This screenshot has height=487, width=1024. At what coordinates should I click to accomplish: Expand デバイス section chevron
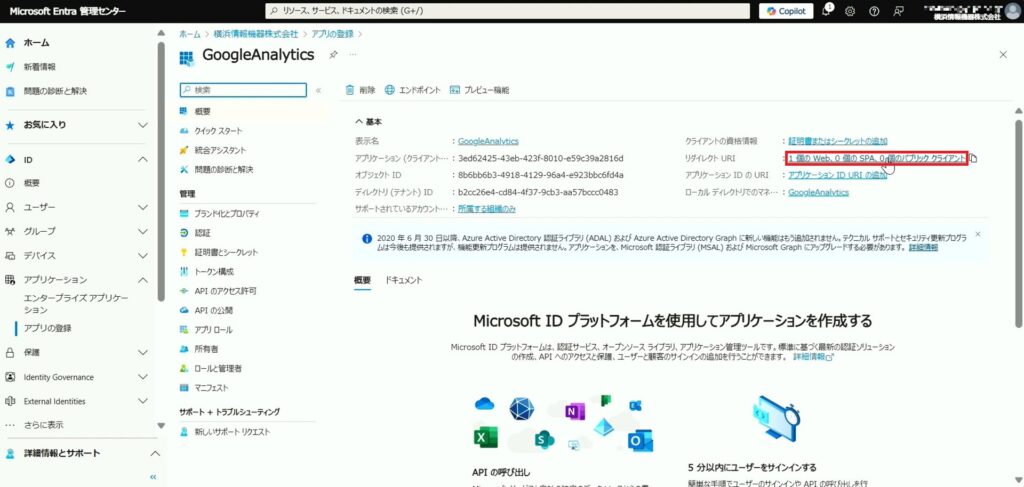[x=143, y=255]
